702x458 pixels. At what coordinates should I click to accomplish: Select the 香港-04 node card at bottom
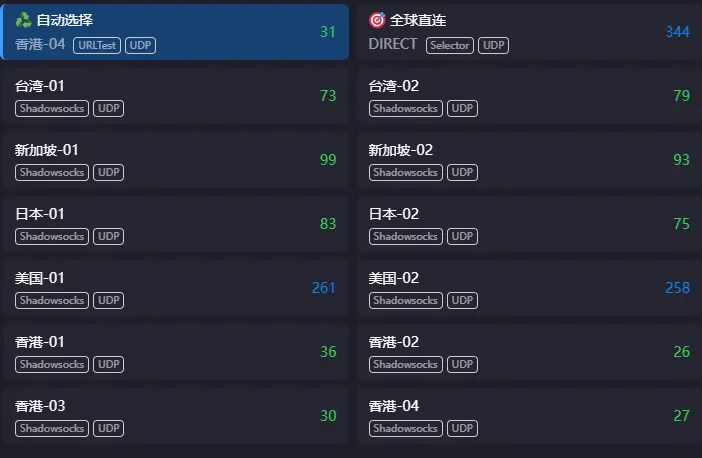528,416
